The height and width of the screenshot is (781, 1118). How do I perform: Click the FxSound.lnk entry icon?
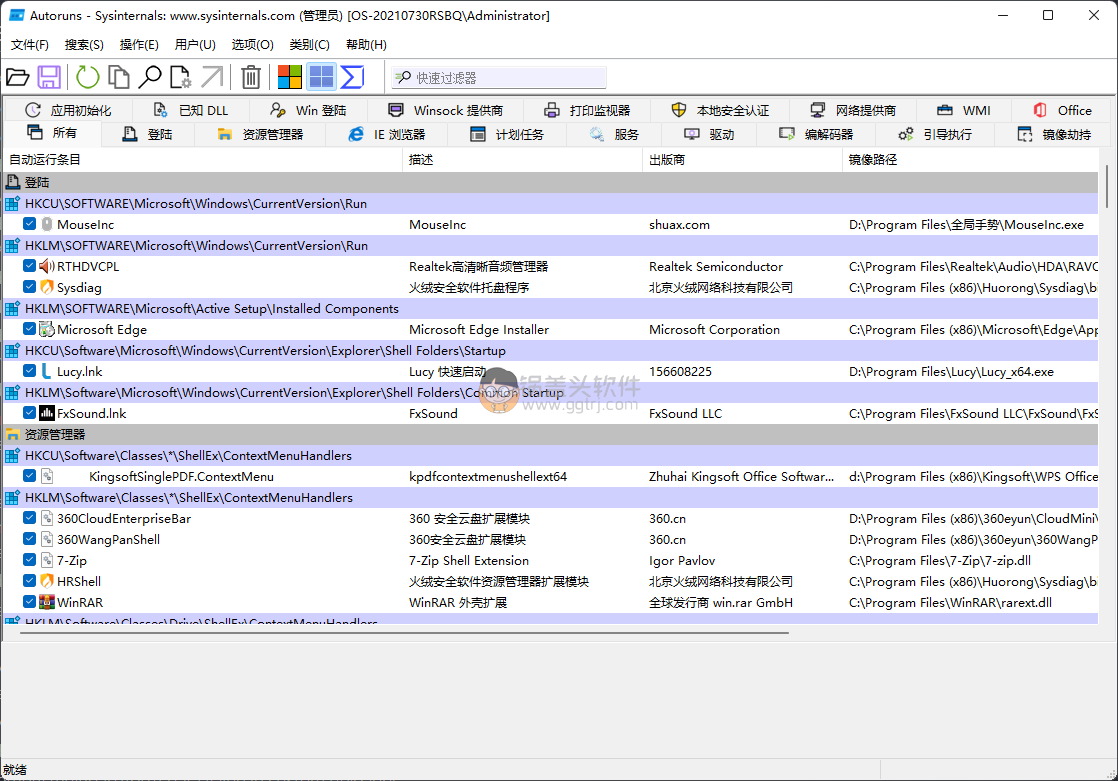coord(47,414)
